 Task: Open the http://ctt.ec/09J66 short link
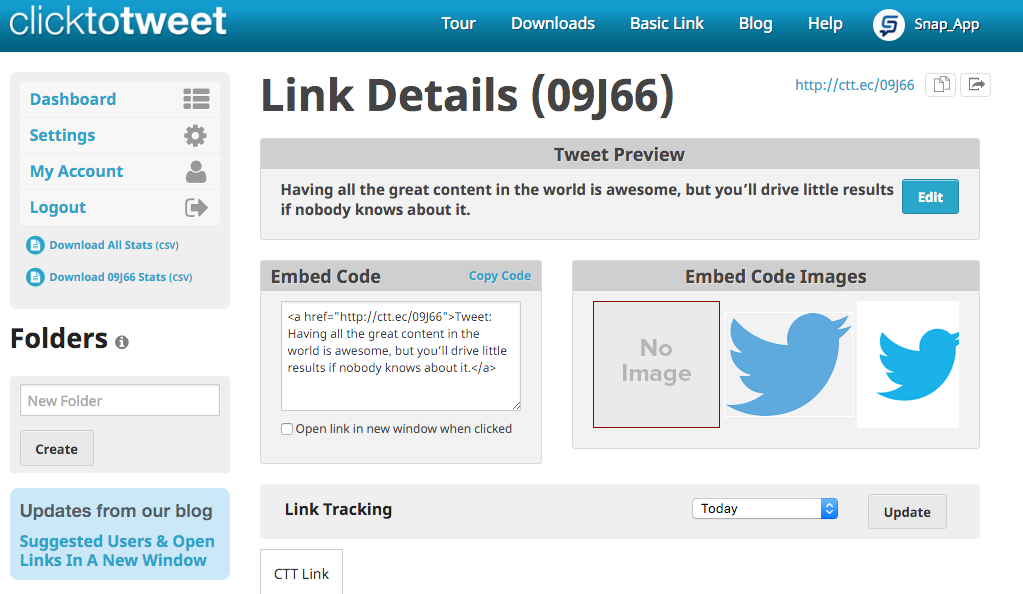[x=855, y=85]
